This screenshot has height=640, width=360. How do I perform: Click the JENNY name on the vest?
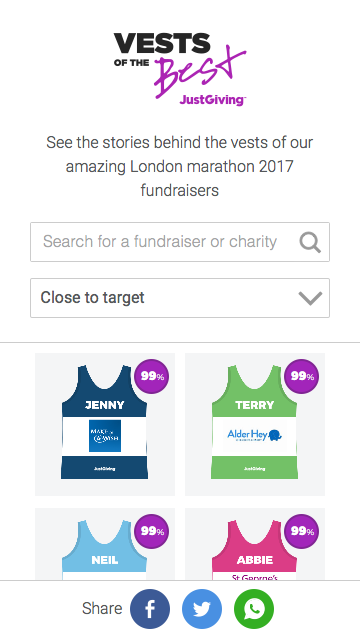coord(104,405)
